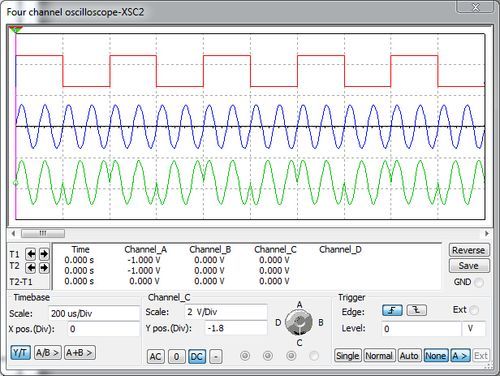
Task: Click the Reverse button
Action: (x=468, y=250)
